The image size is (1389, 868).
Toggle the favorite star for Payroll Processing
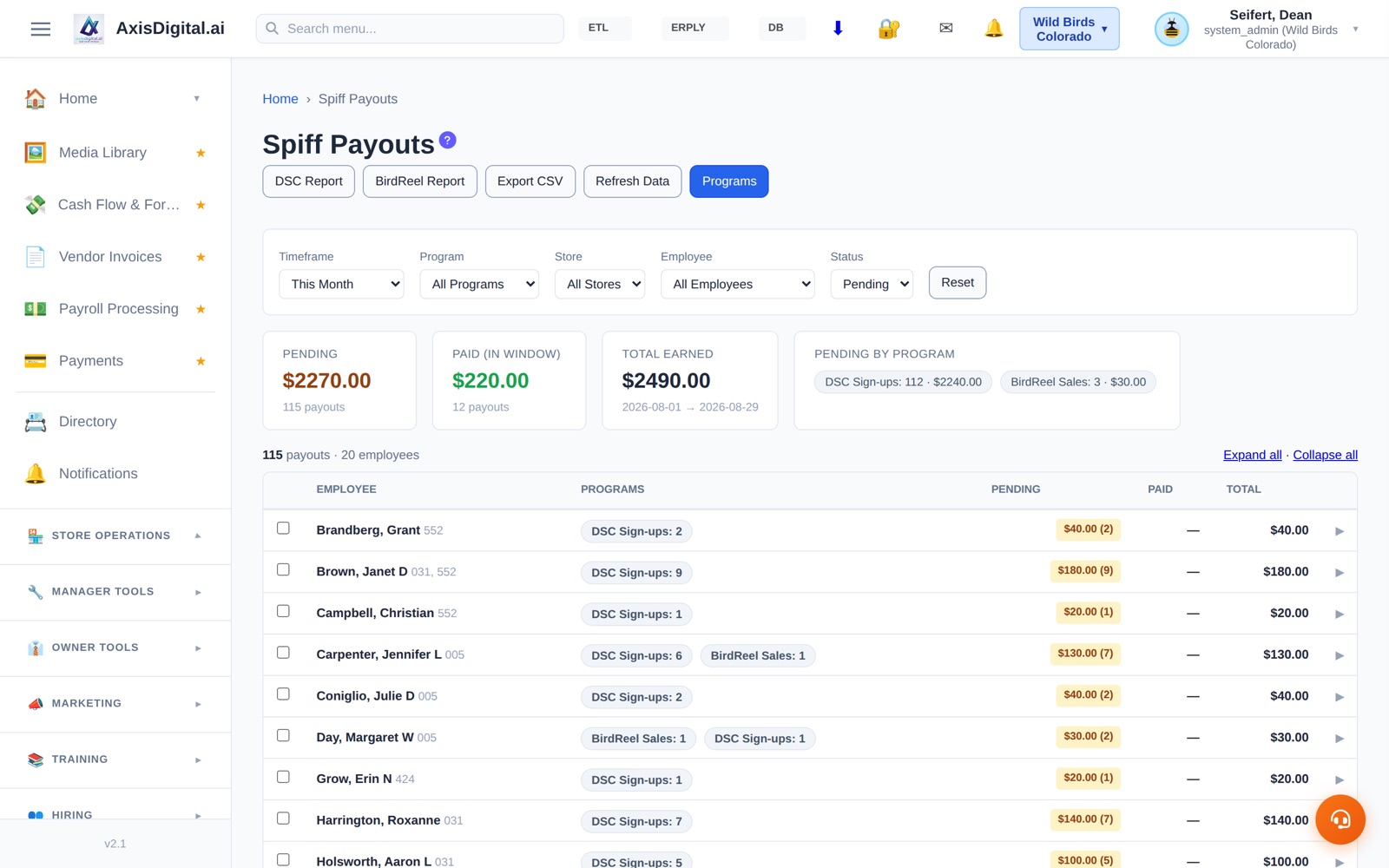tap(201, 309)
